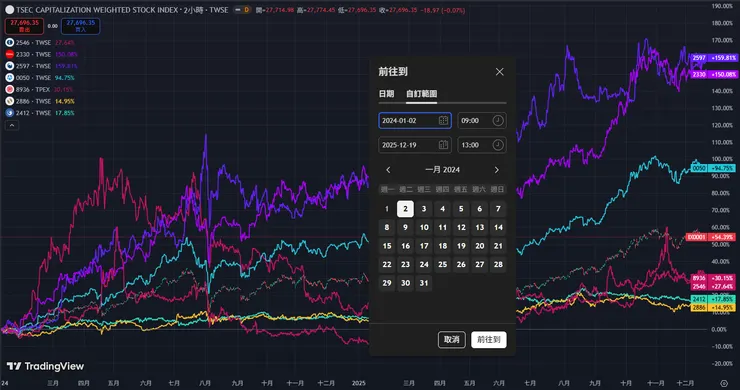Click the 2886 legend value 14.95%
The height and width of the screenshot is (390, 740).
coord(65,101)
